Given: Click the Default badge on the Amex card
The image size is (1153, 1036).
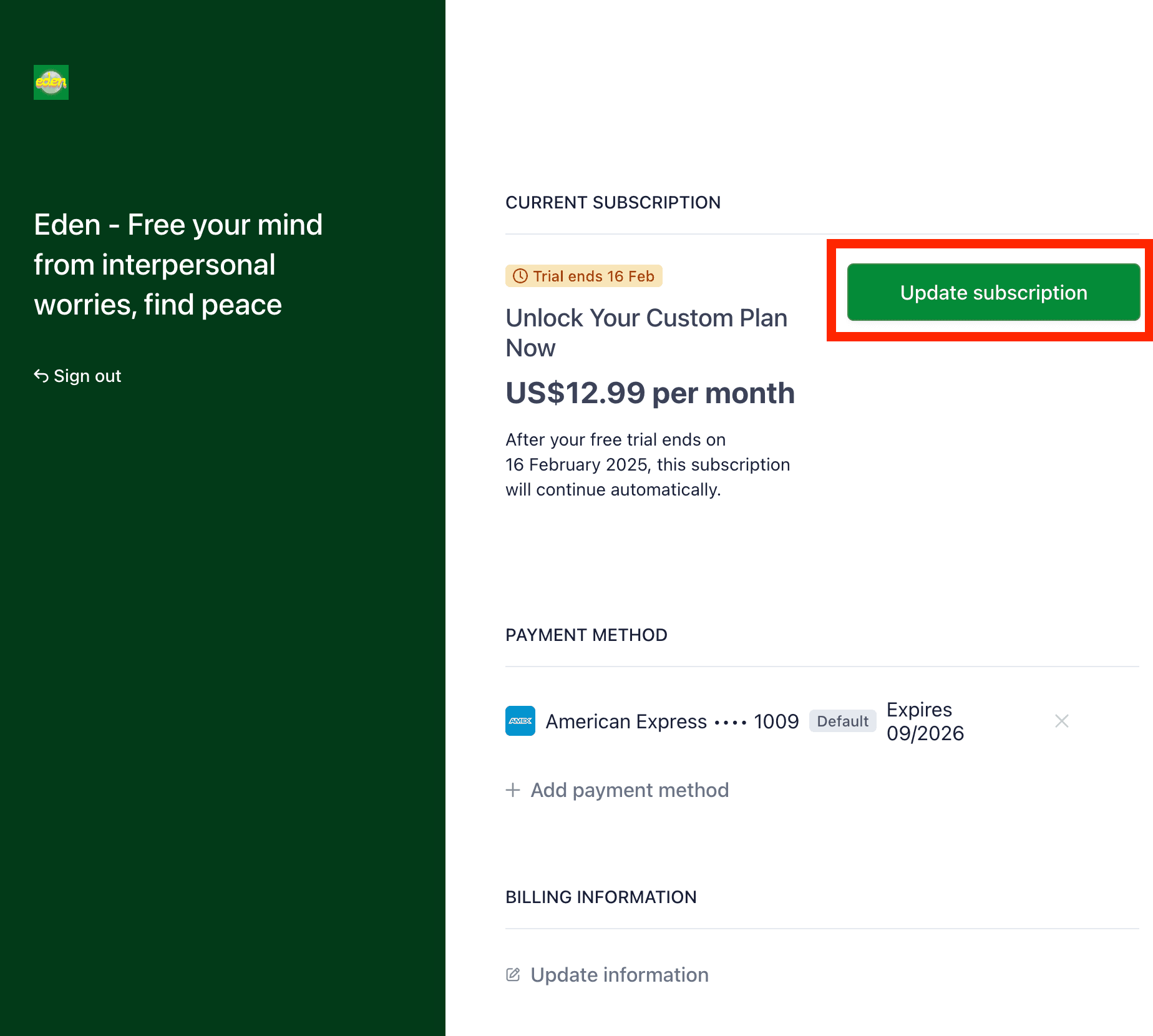Looking at the screenshot, I should point(842,721).
